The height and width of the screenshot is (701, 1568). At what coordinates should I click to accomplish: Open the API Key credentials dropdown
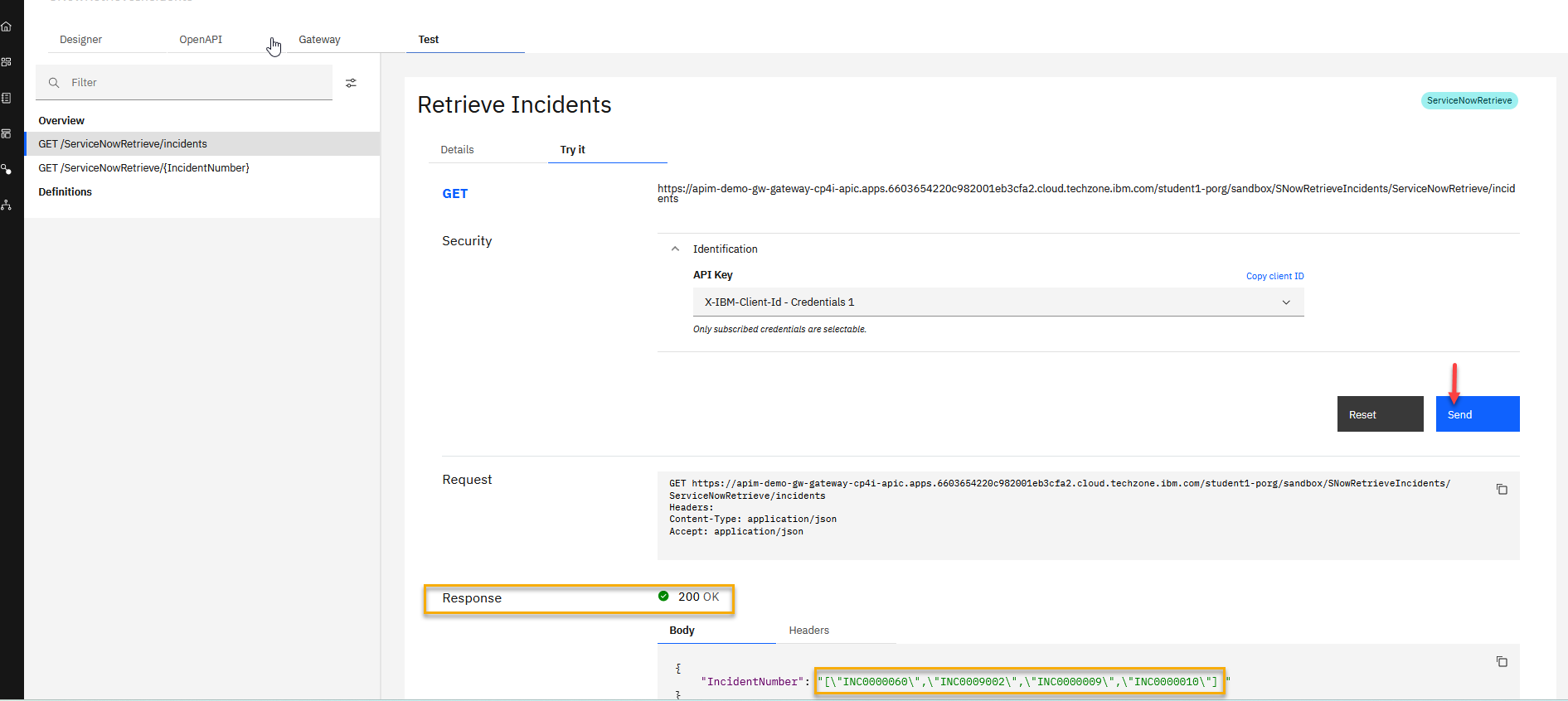point(998,302)
